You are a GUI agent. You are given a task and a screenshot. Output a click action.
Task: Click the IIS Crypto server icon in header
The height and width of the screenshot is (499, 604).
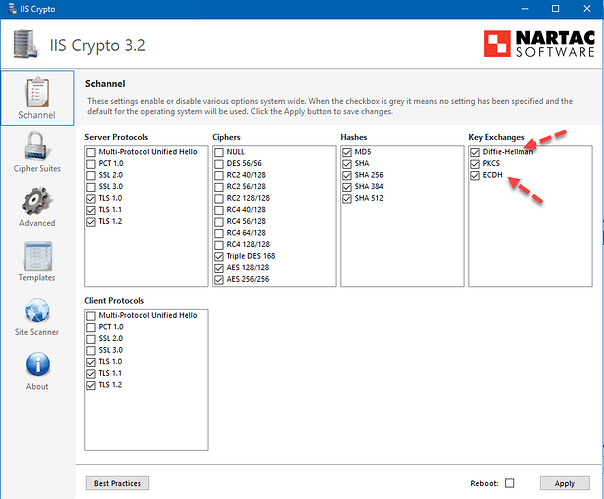pos(26,44)
